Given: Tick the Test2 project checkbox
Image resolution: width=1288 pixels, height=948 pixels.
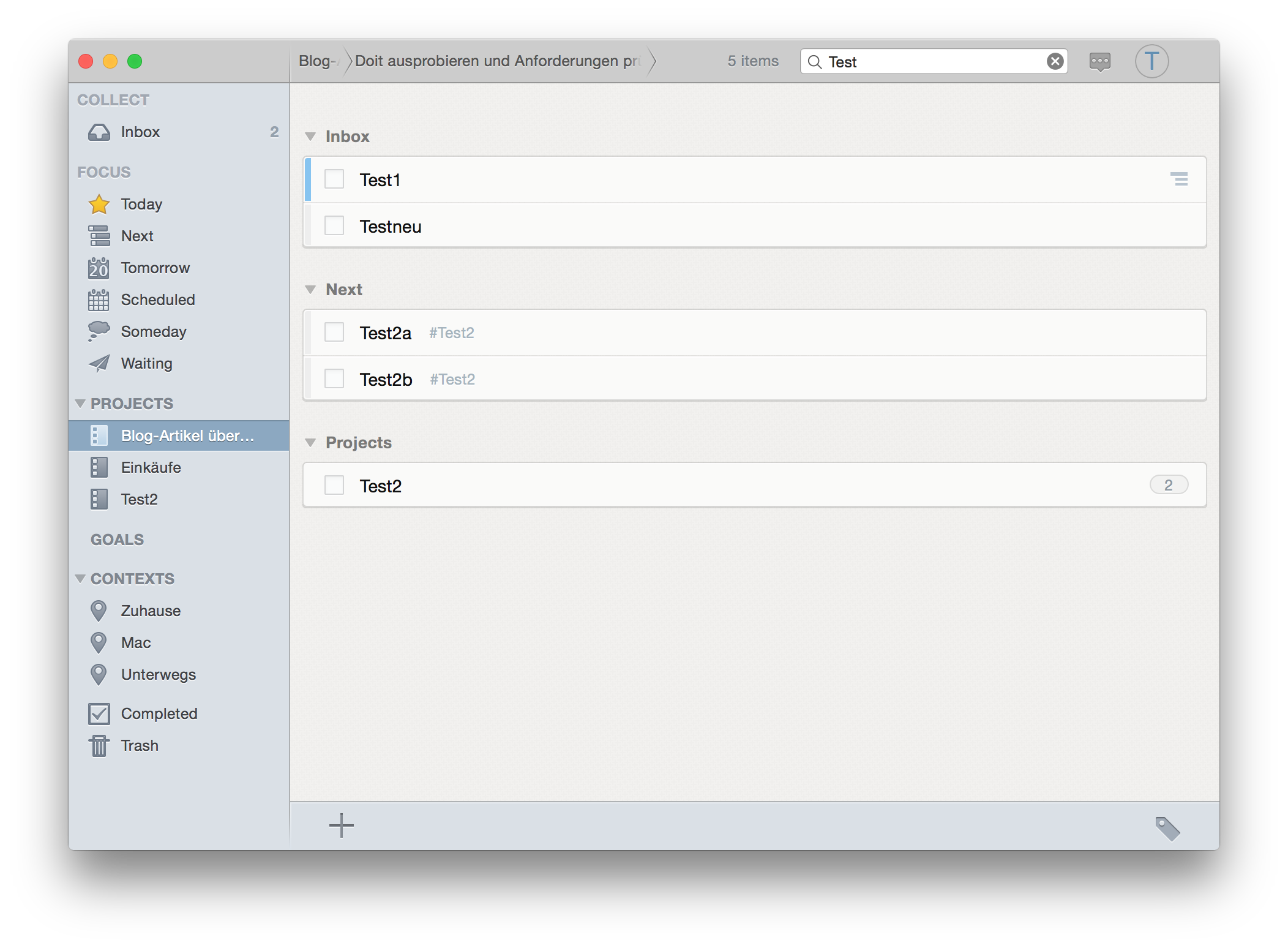Looking at the screenshot, I should pyautogui.click(x=334, y=485).
